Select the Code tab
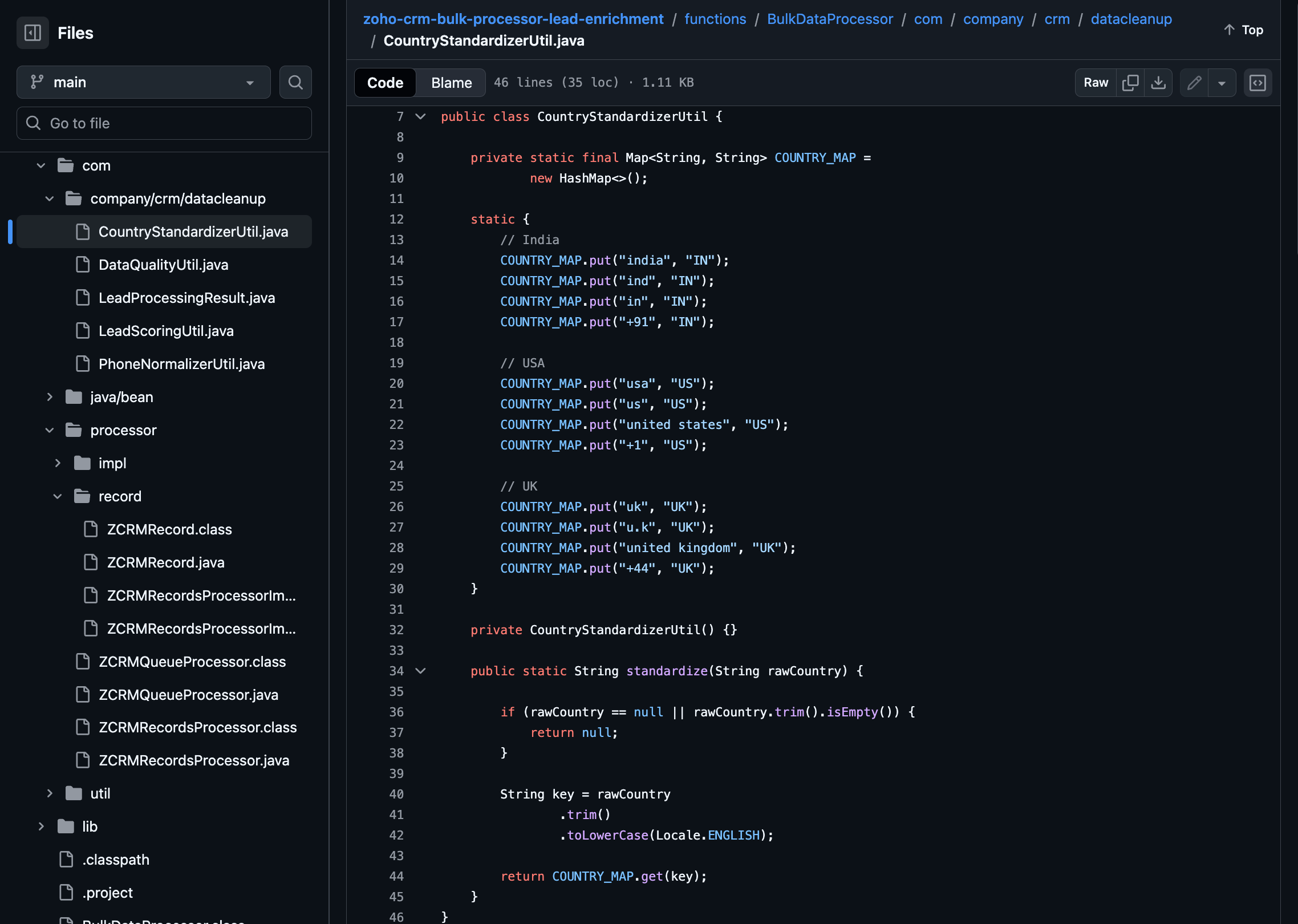 385,83
